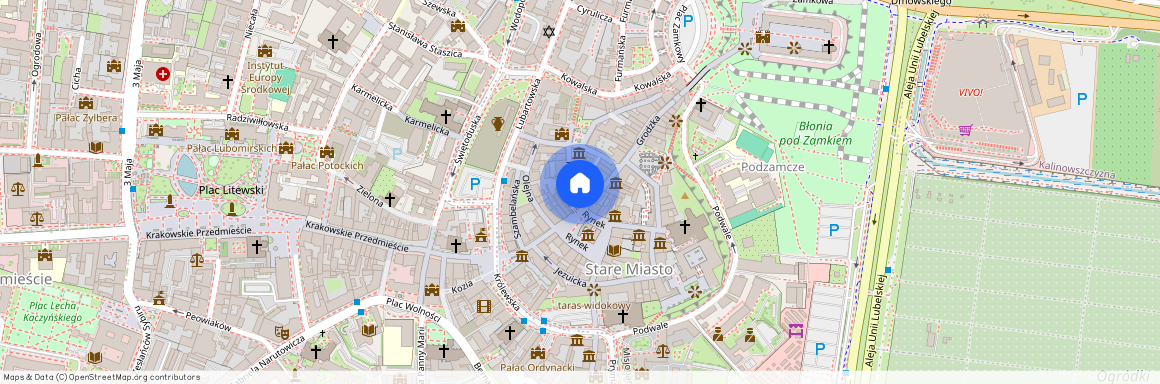Screen dimensions: 1160x384
Task: Click the Lubartowska street label
Action: click(529, 103)
